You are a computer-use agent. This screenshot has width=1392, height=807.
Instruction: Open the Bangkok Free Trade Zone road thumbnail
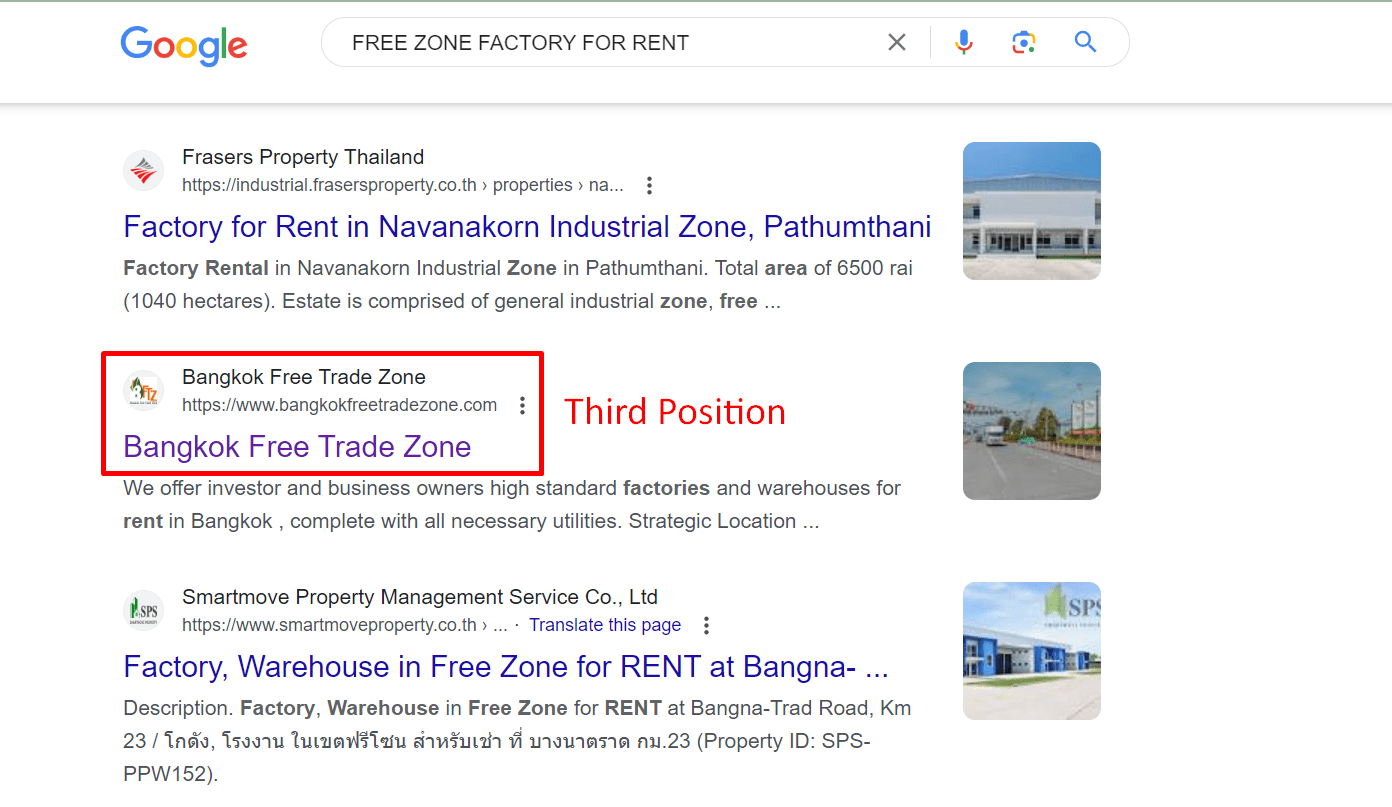click(1031, 431)
